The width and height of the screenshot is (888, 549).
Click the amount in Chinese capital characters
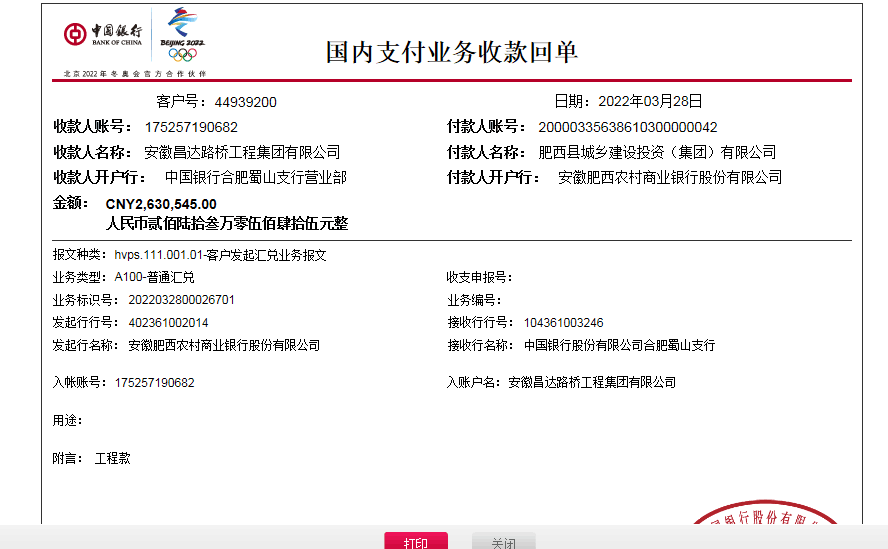(x=227, y=223)
